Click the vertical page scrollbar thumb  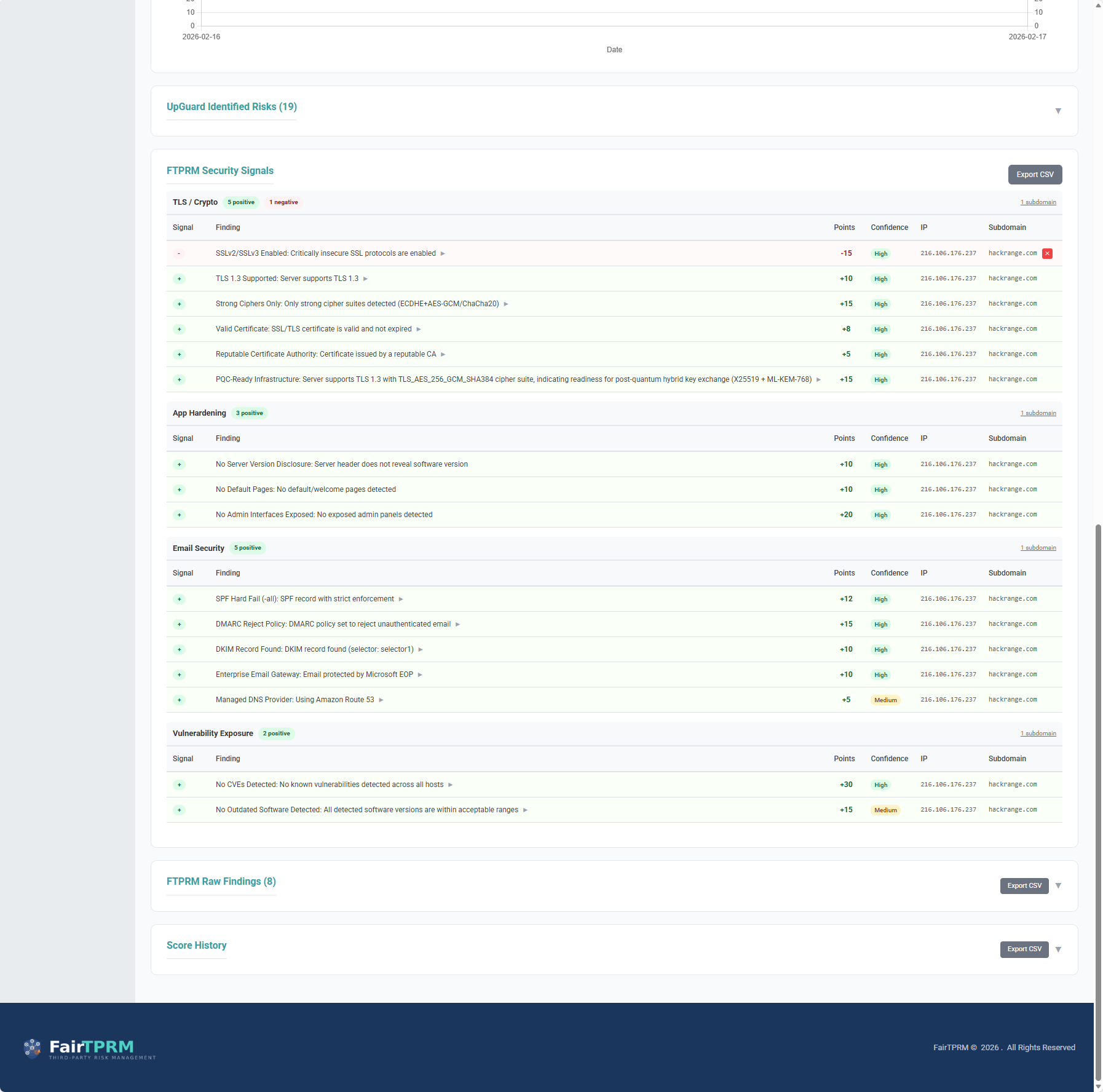1098,799
